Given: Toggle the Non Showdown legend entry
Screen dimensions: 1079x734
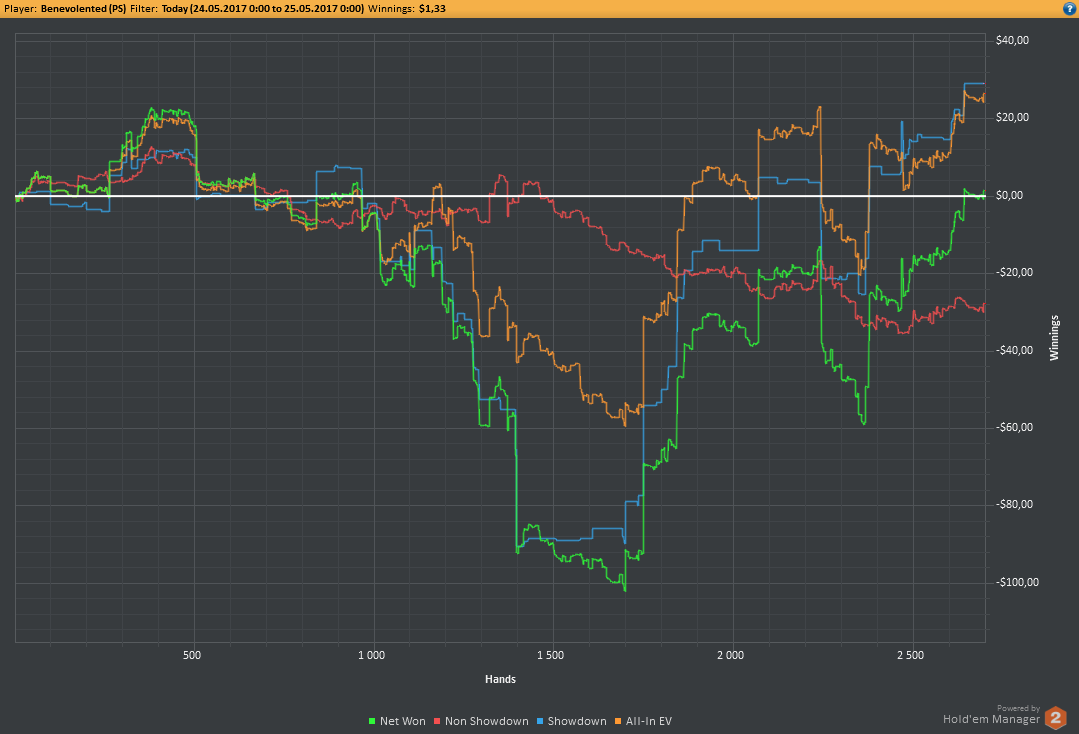Looking at the screenshot, I should [x=481, y=721].
